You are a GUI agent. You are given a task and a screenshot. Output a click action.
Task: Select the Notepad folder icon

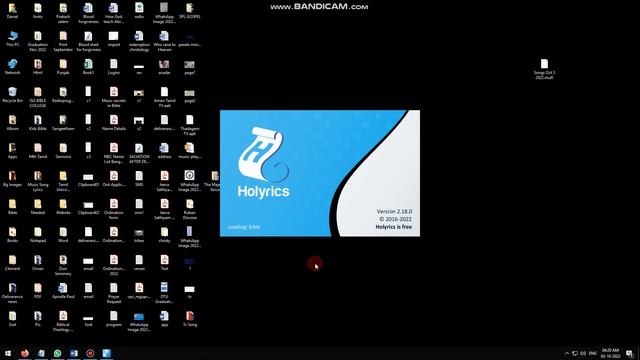click(38, 236)
